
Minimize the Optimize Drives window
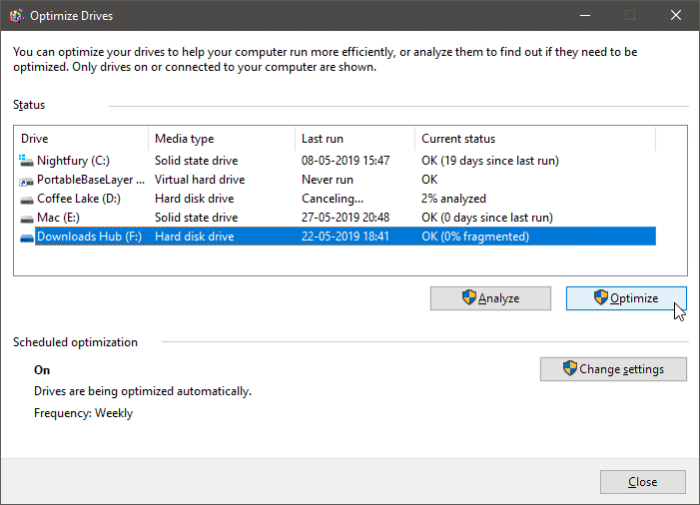point(585,16)
